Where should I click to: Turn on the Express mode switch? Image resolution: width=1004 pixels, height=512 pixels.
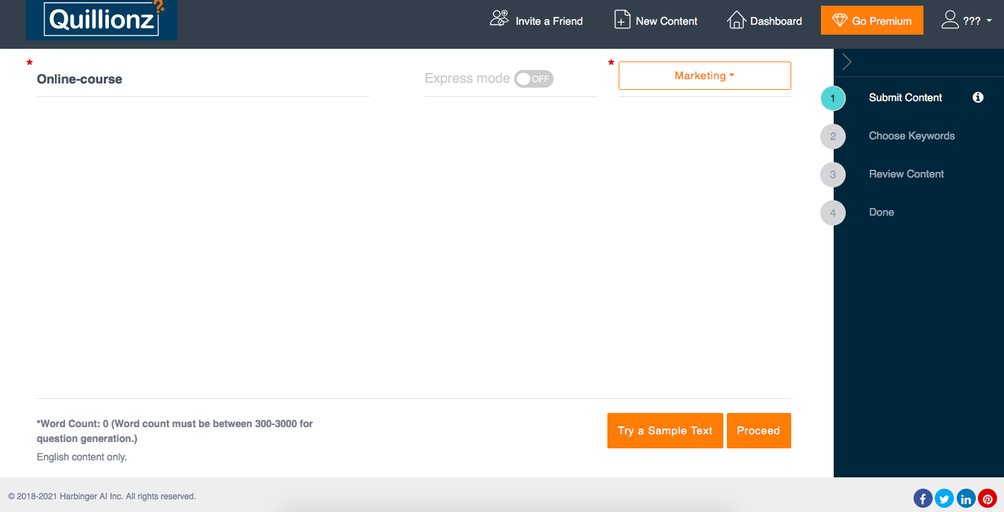[533, 79]
